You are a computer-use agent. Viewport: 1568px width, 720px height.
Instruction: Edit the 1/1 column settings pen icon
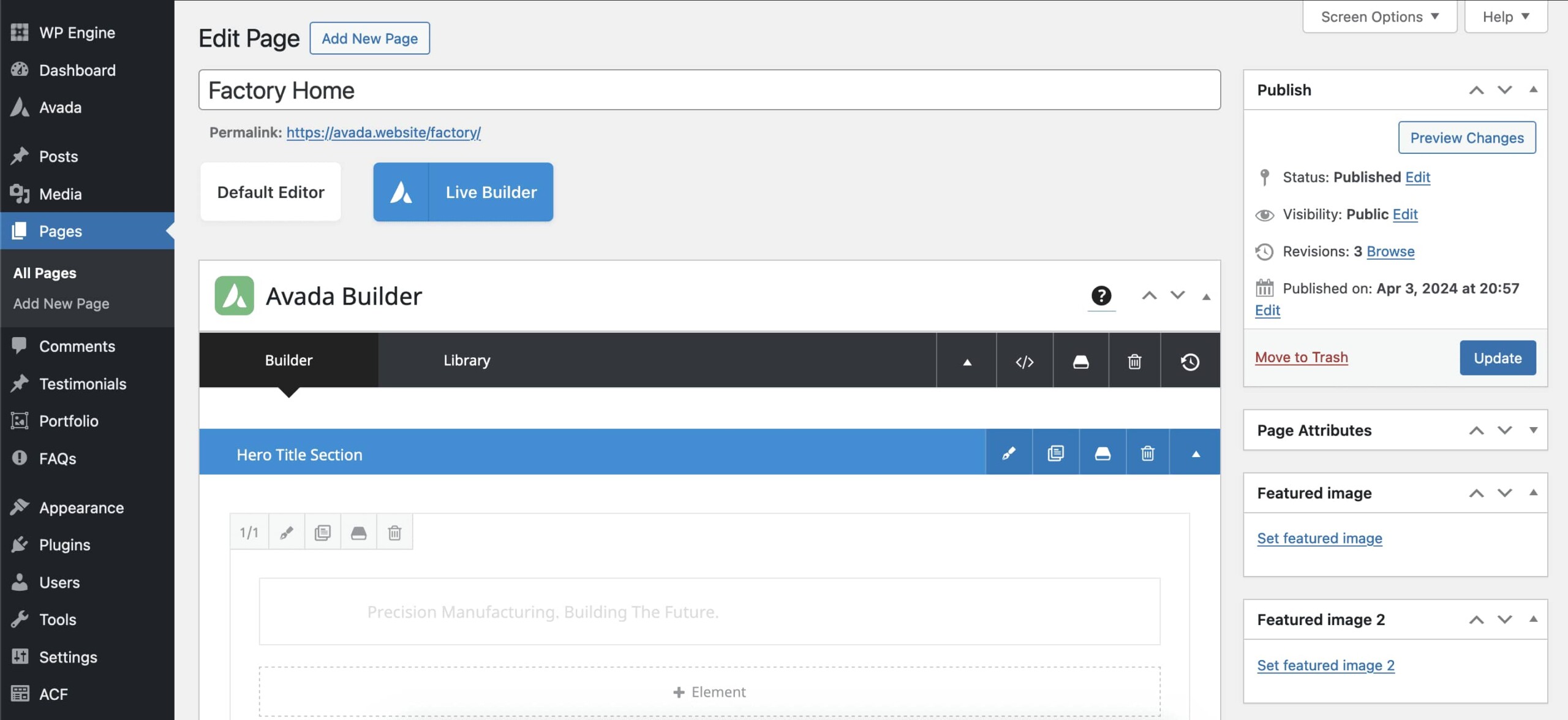coord(286,532)
